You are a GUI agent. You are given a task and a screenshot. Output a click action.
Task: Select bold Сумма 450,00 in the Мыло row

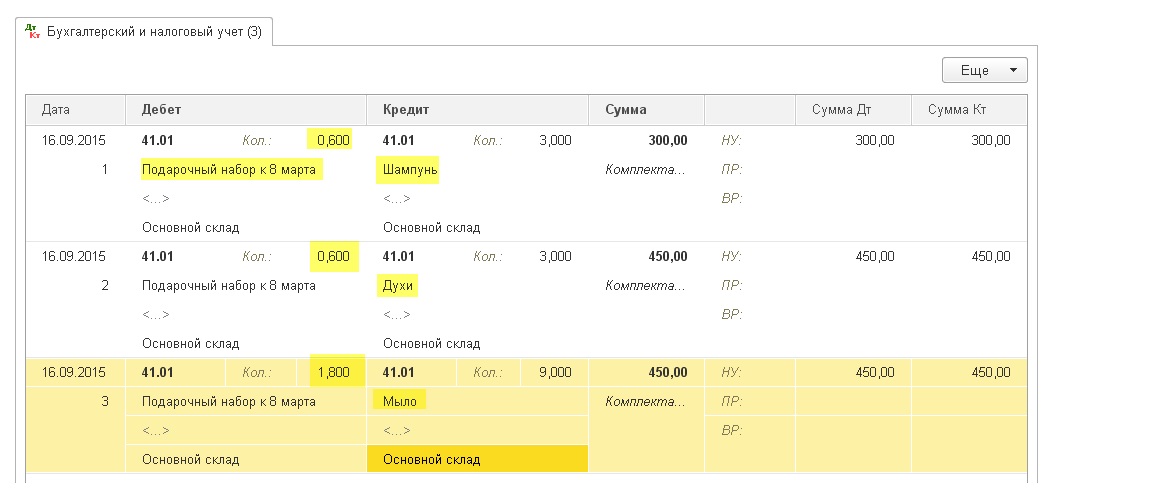pos(668,372)
